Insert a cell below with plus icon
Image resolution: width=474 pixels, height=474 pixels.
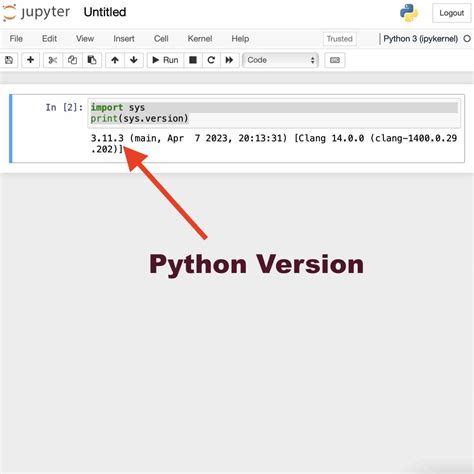coord(30,60)
